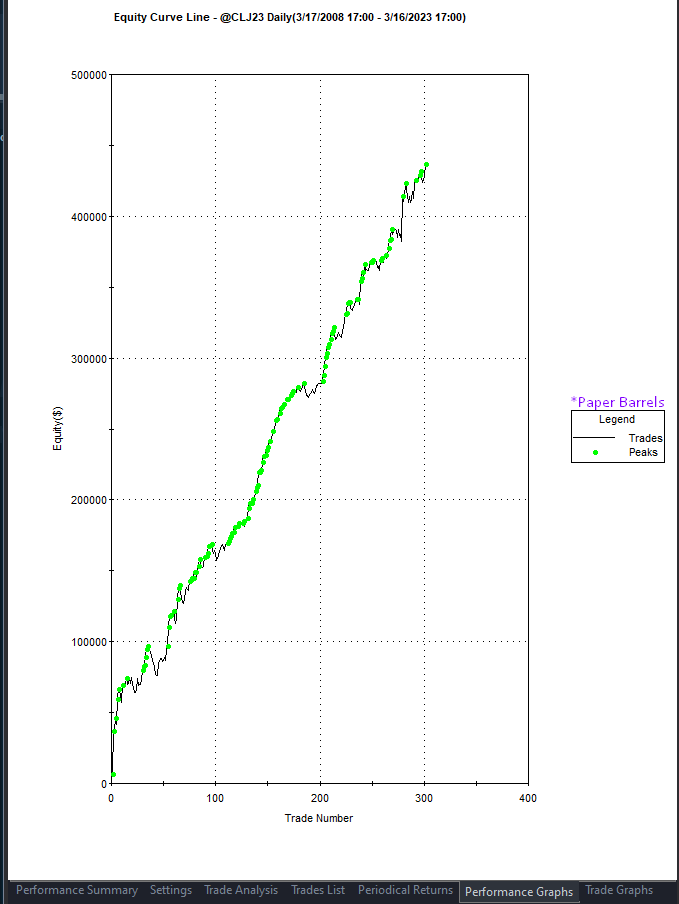Switch to the Settings tab
This screenshot has width=679, height=904.
(x=171, y=890)
